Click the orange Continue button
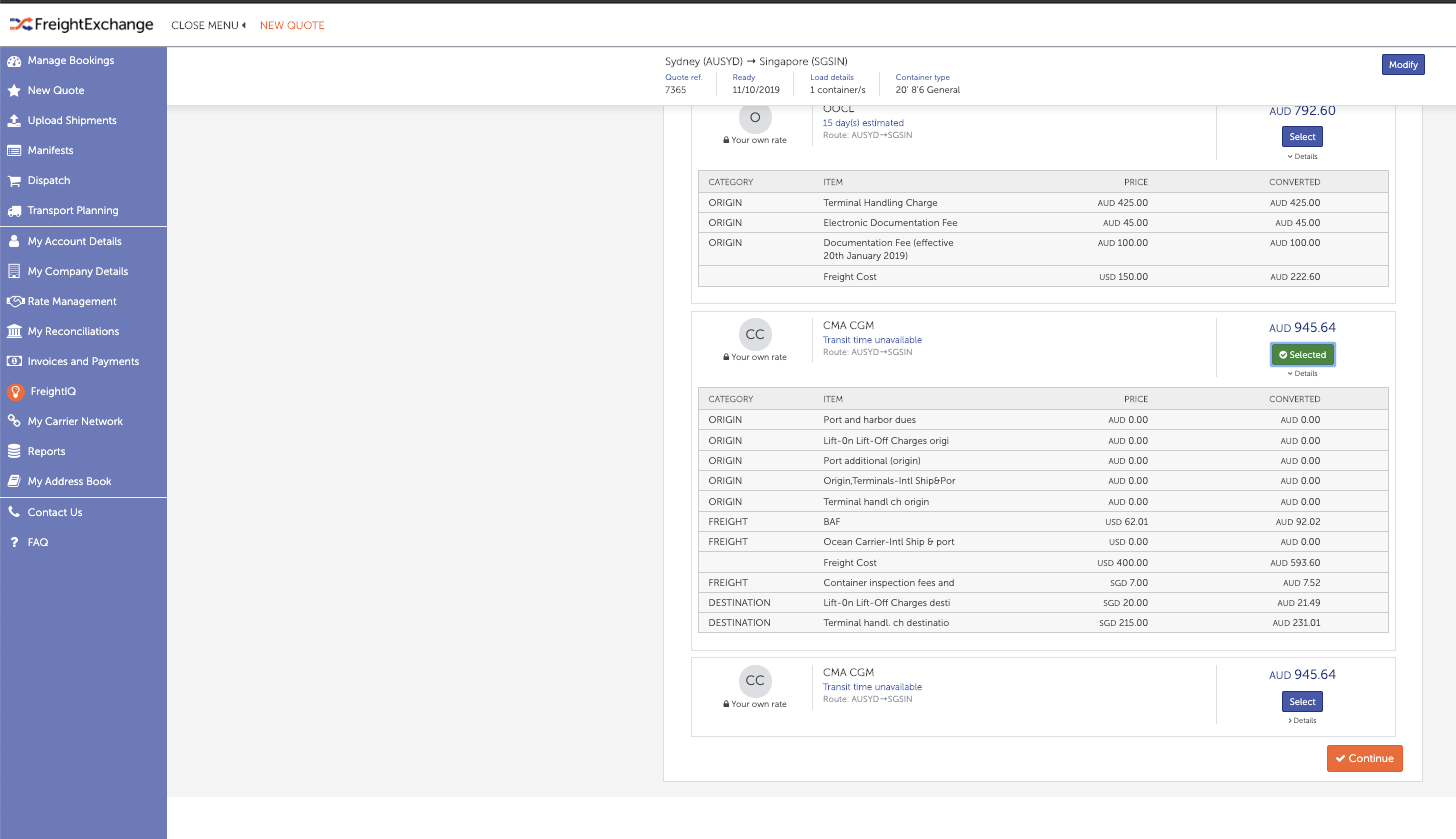 tap(1365, 758)
